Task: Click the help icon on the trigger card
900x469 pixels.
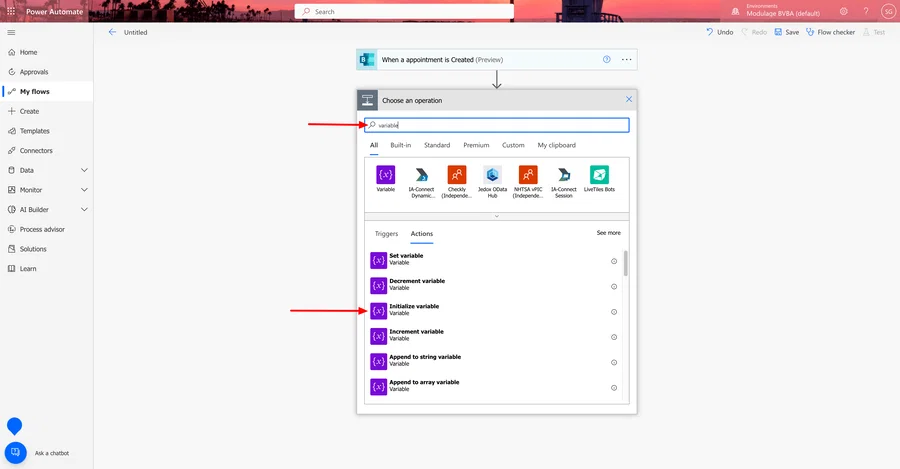Action: point(607,59)
